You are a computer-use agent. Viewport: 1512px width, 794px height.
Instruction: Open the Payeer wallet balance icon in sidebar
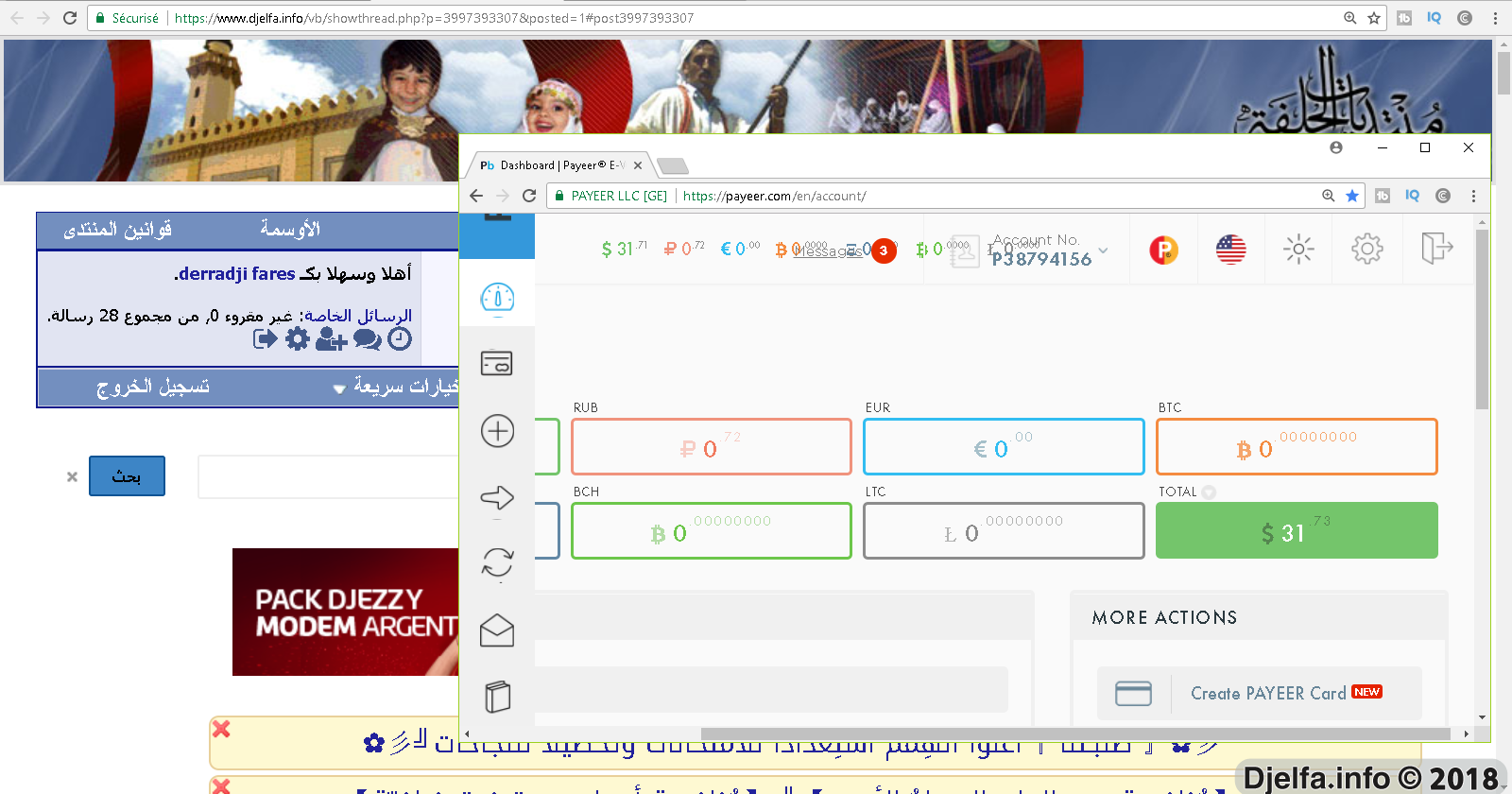click(x=497, y=363)
